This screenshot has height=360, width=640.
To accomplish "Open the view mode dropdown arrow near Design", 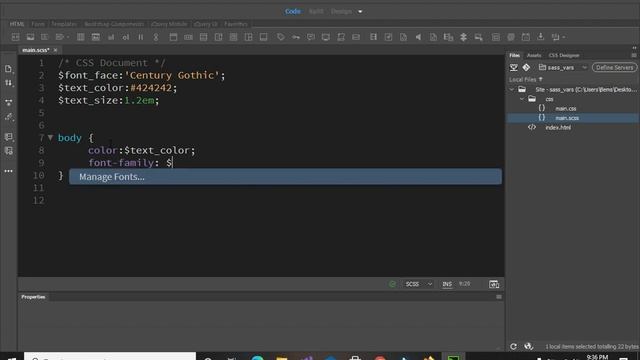I will pyautogui.click(x=360, y=11).
